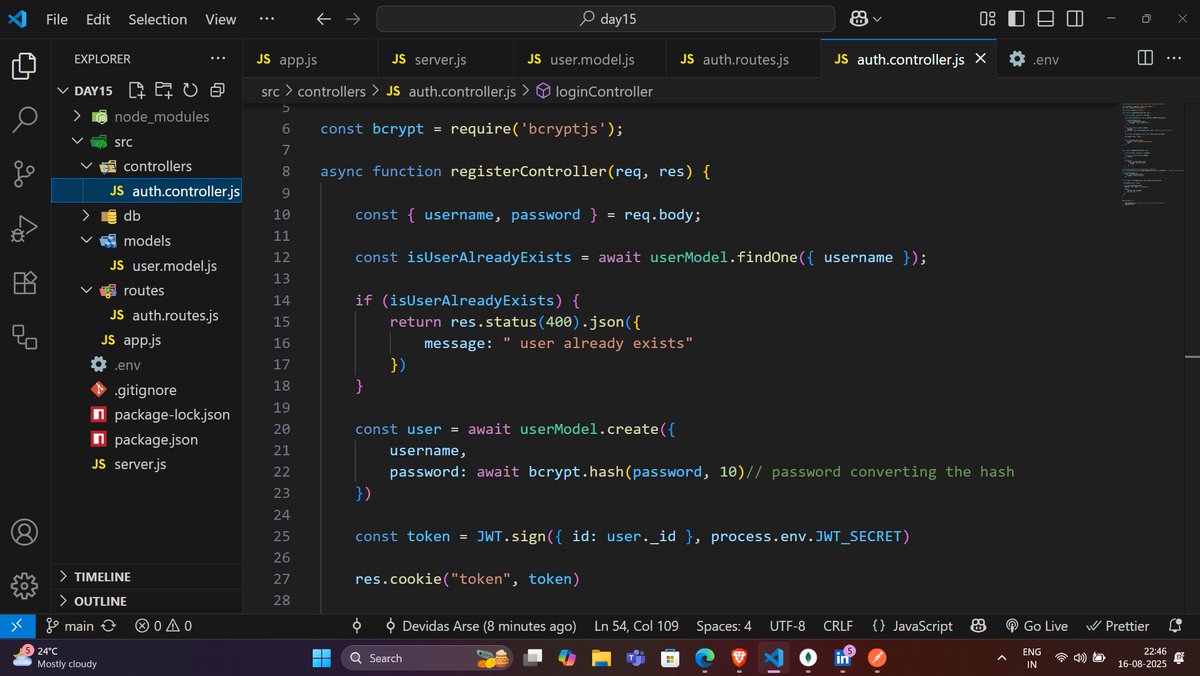The width and height of the screenshot is (1200, 676).
Task: Open the Edit menu
Action: pyautogui.click(x=98, y=19)
